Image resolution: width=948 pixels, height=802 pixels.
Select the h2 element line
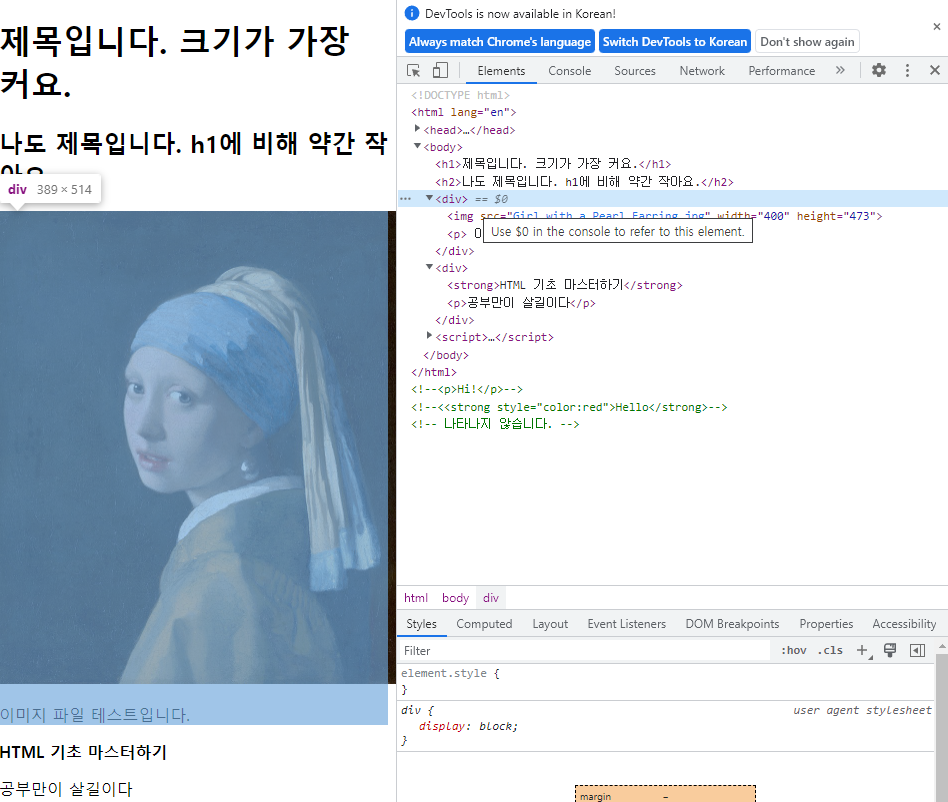584,181
